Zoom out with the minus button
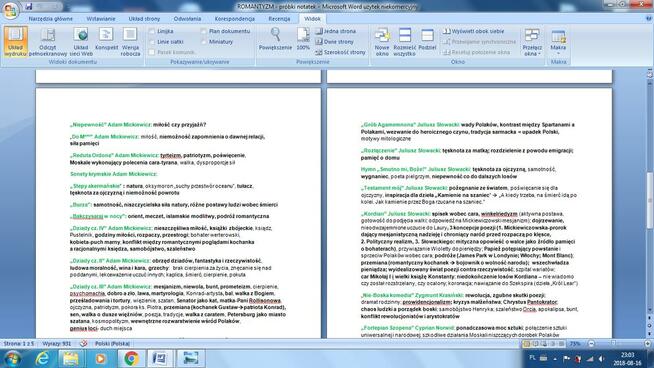The image size is (654, 368). (591, 343)
